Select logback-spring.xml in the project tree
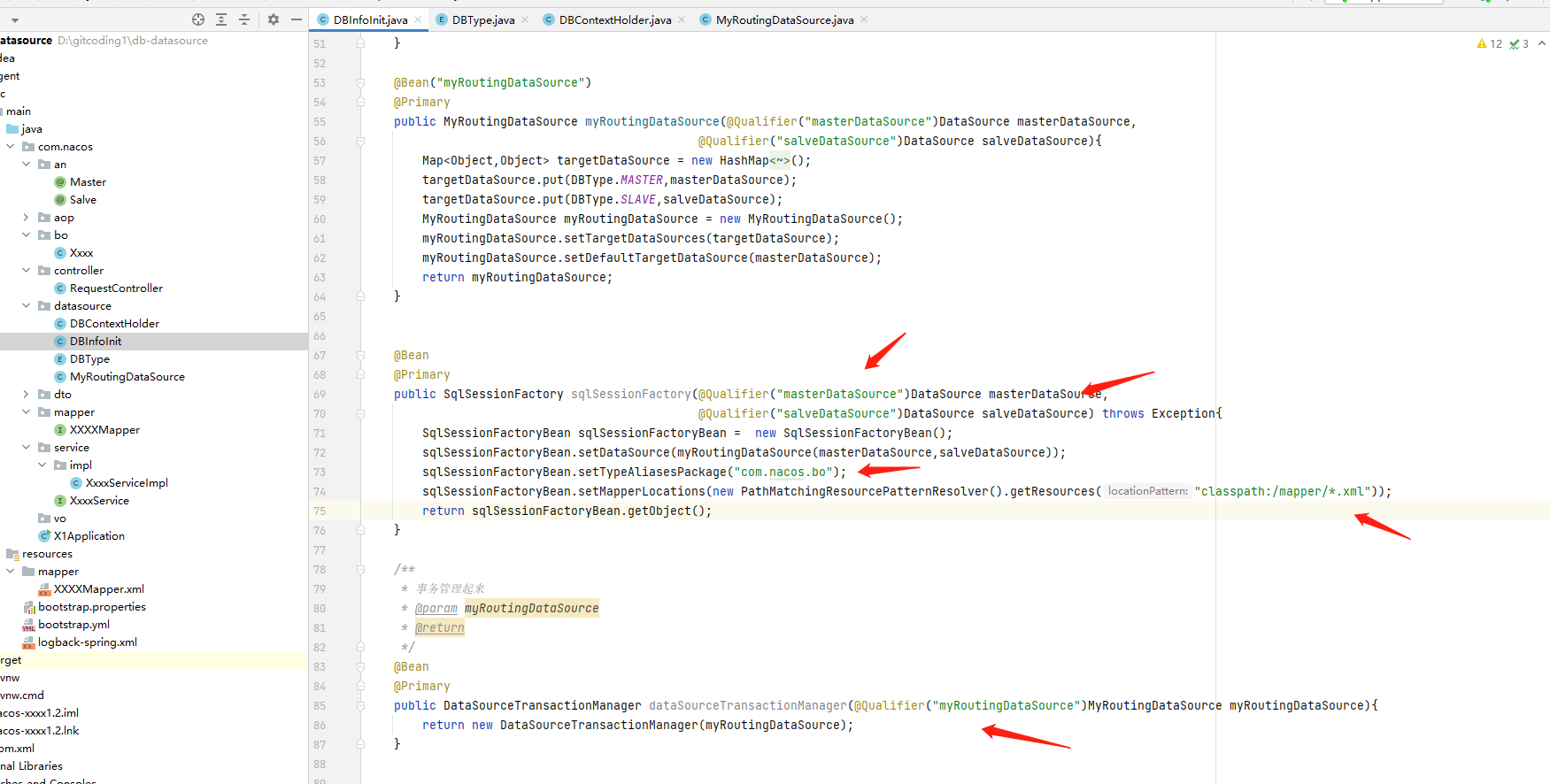Screen dimensions: 1550x784 88,642
